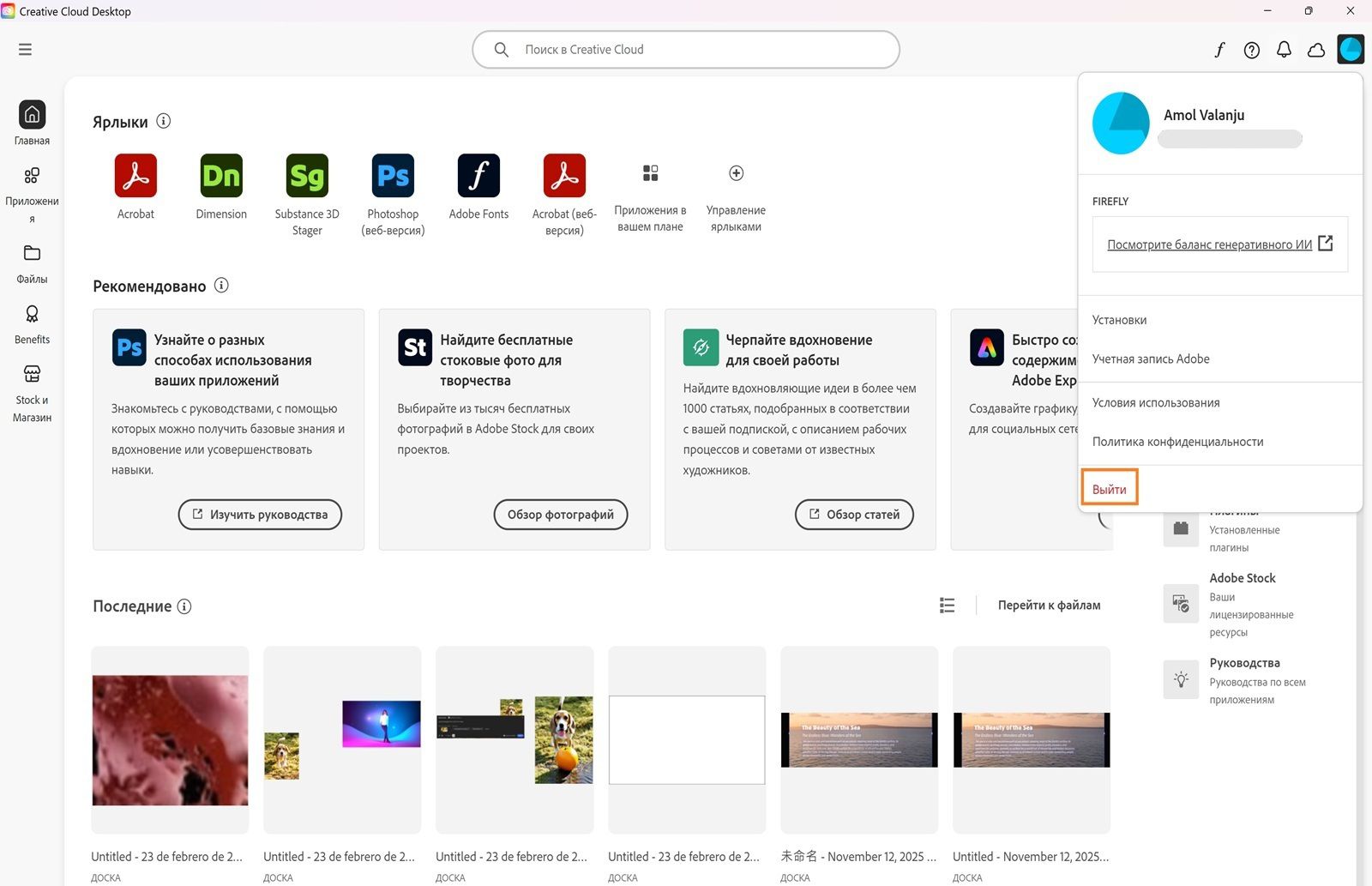Open the 未命名 board thumbnail
This screenshot has width=1372, height=886.
pos(859,739)
